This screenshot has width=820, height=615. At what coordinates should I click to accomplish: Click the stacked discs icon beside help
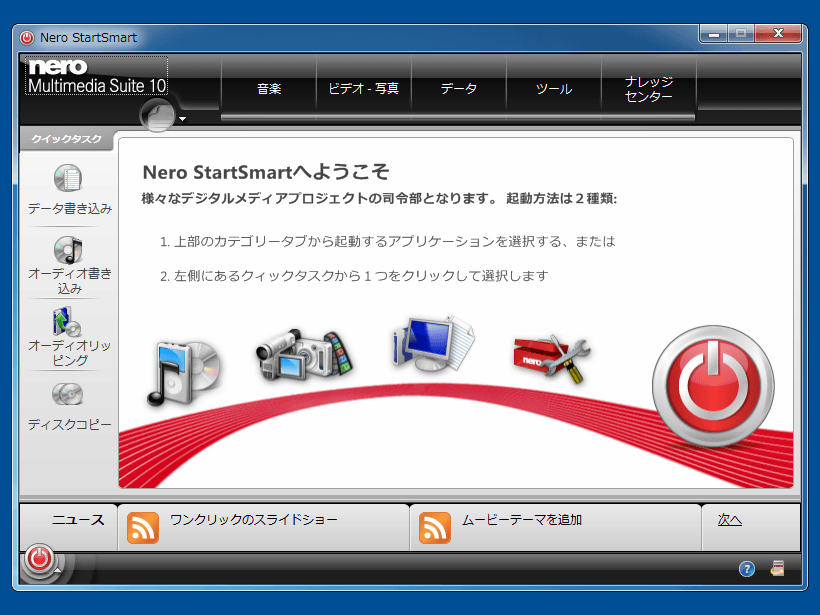[778, 568]
